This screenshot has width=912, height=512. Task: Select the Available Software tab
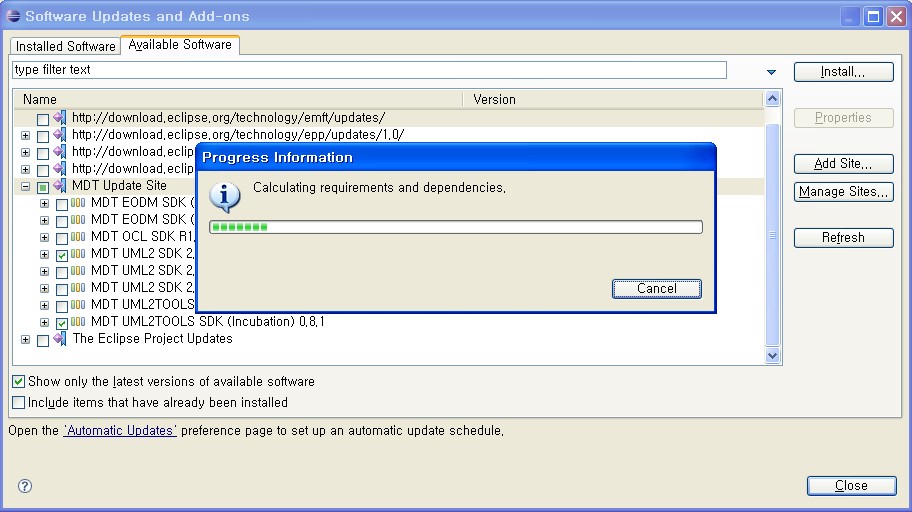pos(180,44)
